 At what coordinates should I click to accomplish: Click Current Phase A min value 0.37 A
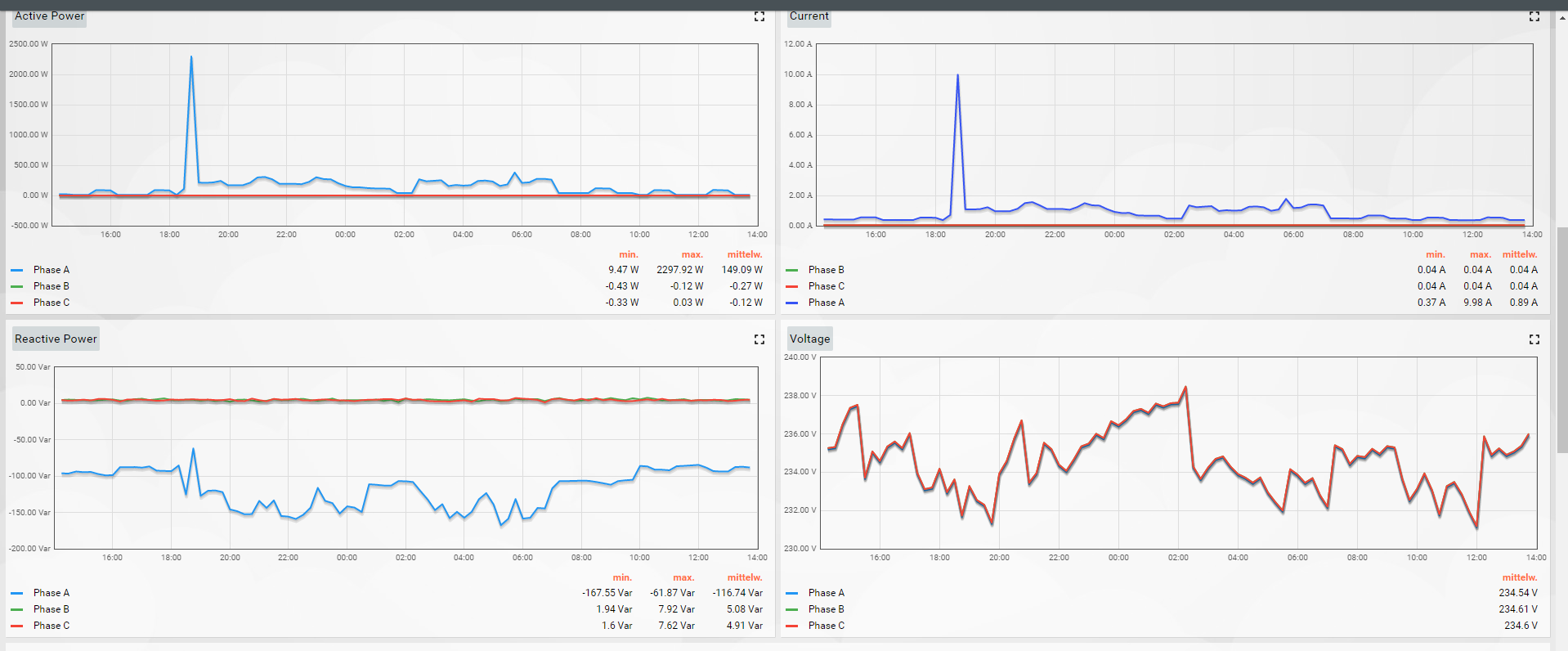(x=1431, y=303)
